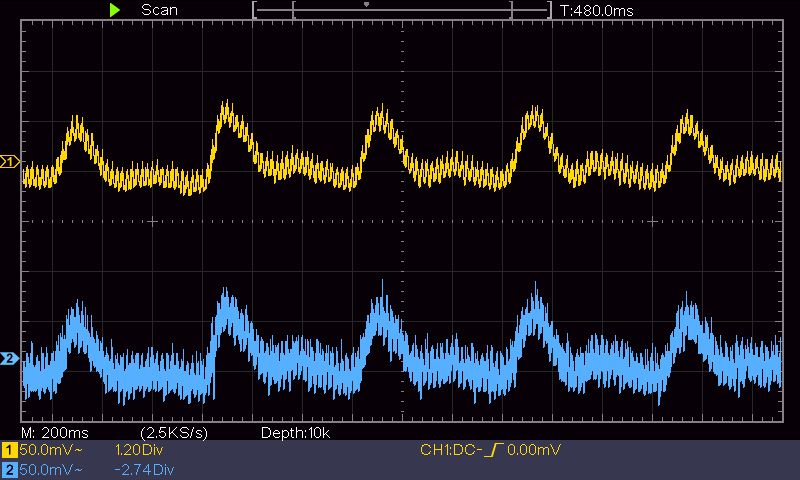The height and width of the screenshot is (480, 800).
Task: Click the CH1:DC- trigger source label
Action: tap(451, 450)
